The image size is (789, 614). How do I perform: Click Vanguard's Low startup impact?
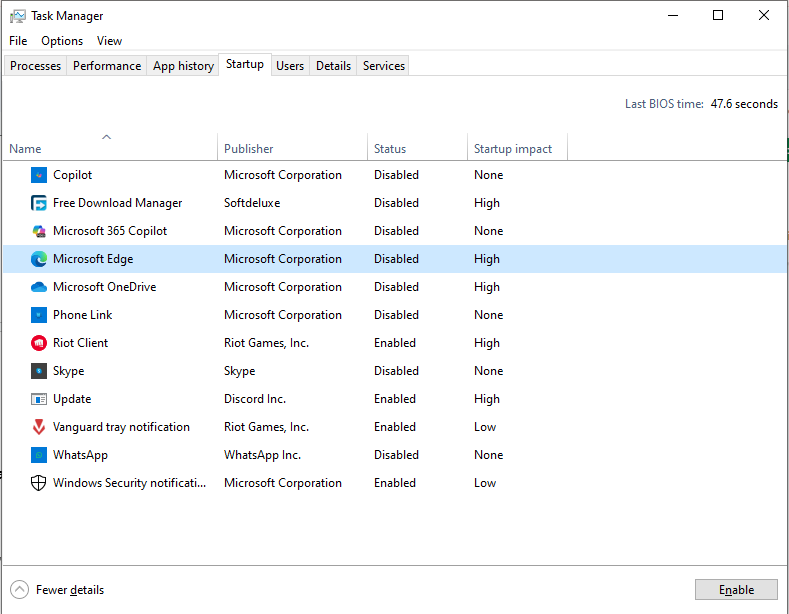[x=485, y=427]
